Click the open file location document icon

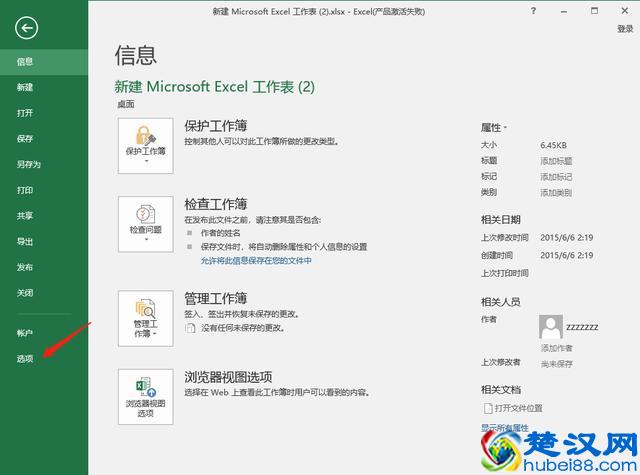(488, 408)
